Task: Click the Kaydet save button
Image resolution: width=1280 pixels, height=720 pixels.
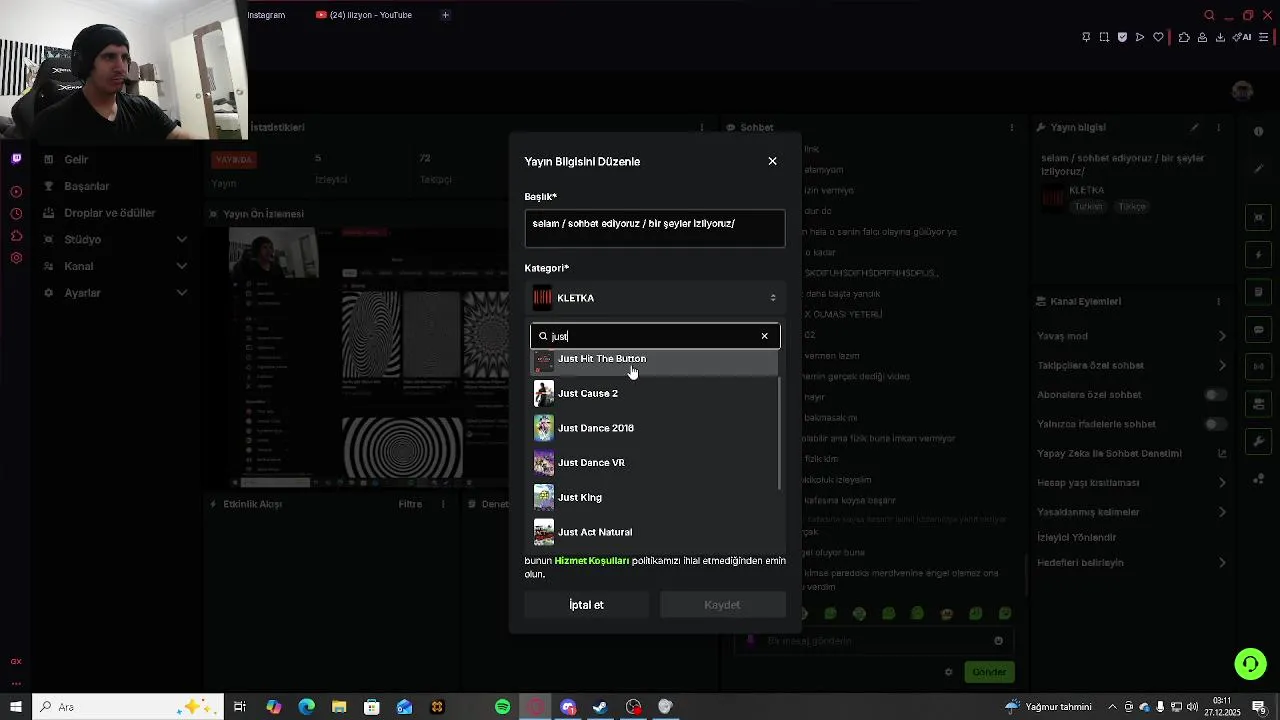Action: pyautogui.click(x=722, y=605)
